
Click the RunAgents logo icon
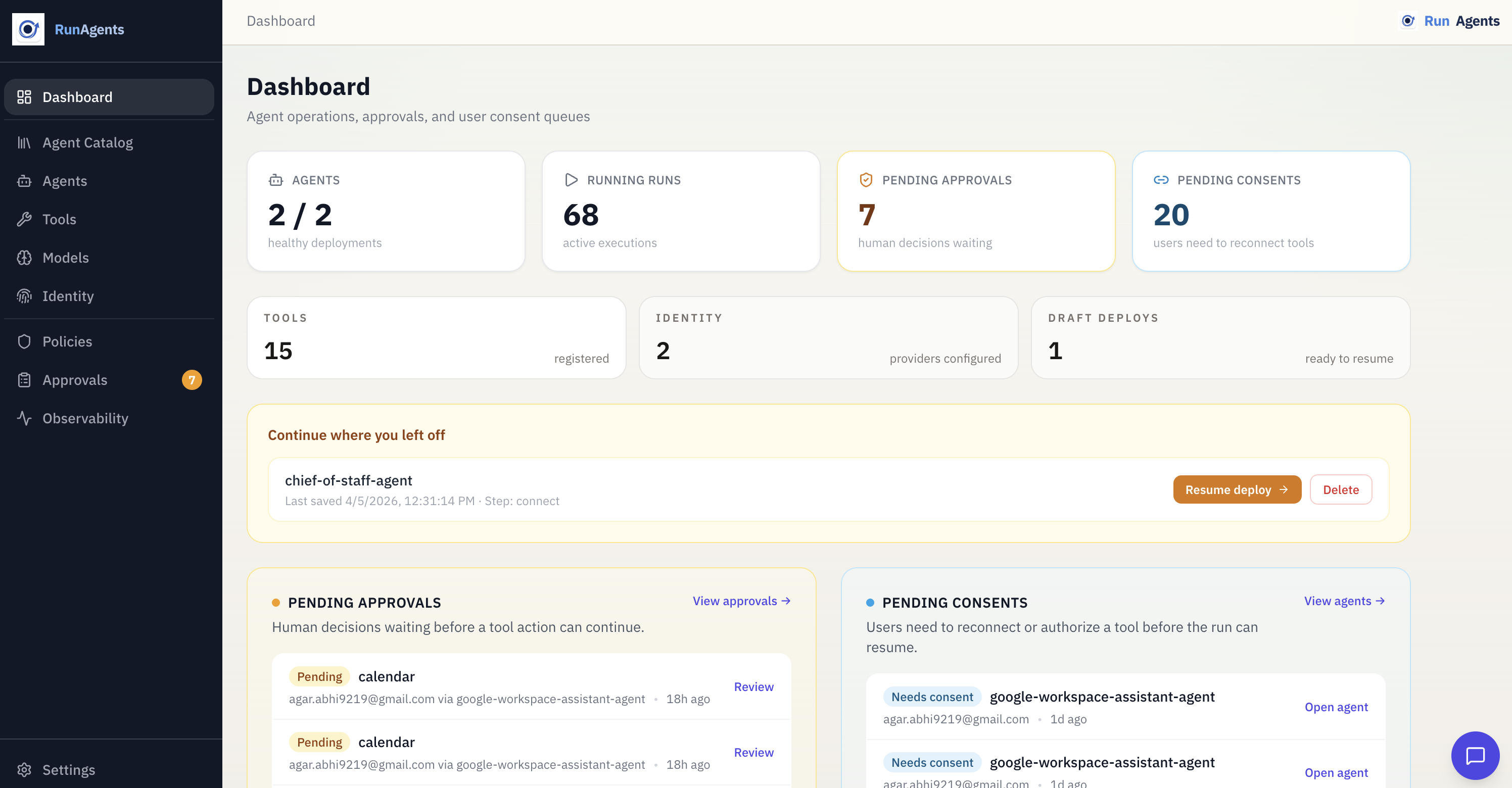pyautogui.click(x=28, y=29)
